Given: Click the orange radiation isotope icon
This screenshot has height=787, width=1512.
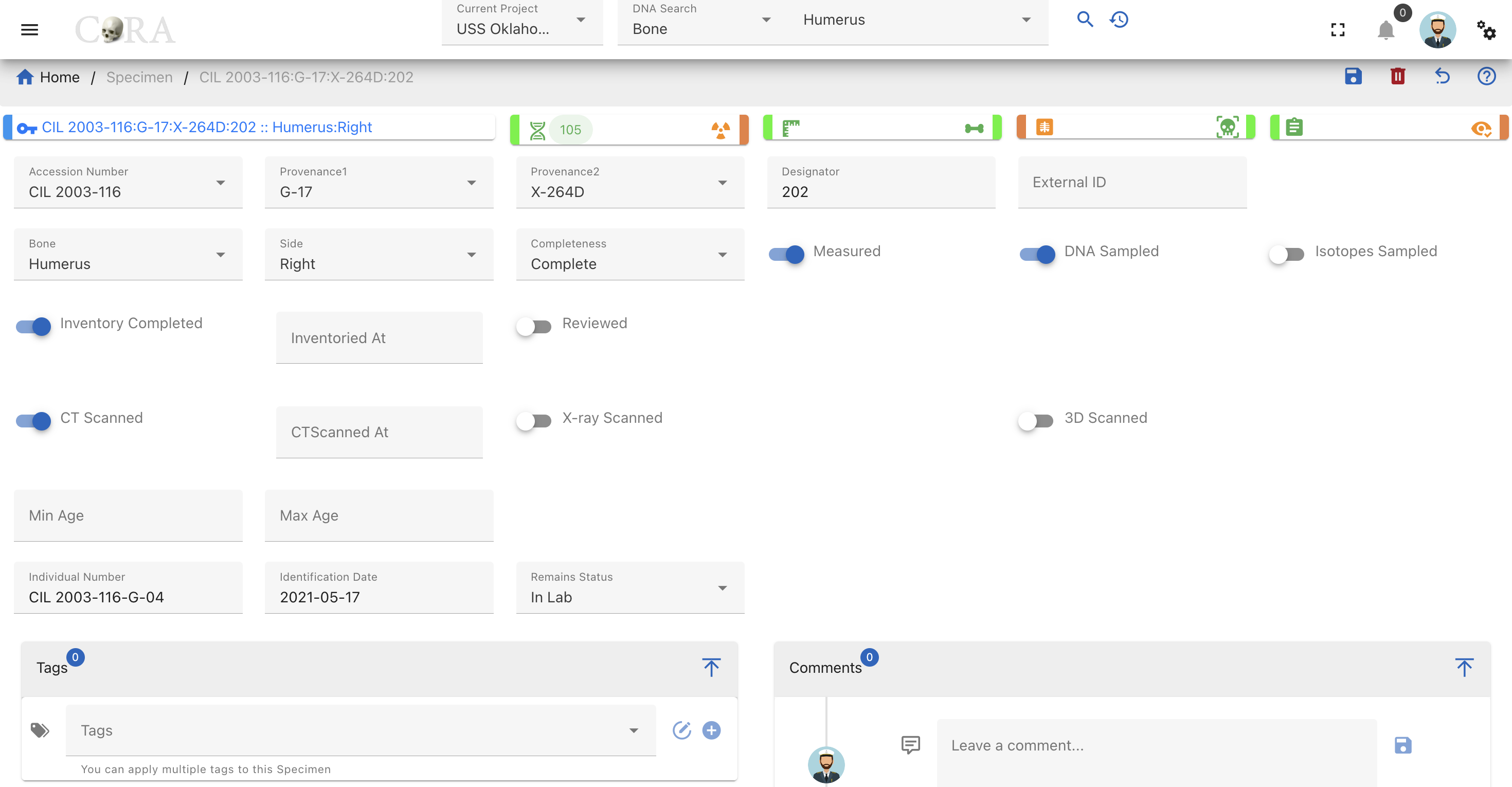Looking at the screenshot, I should point(720,130).
